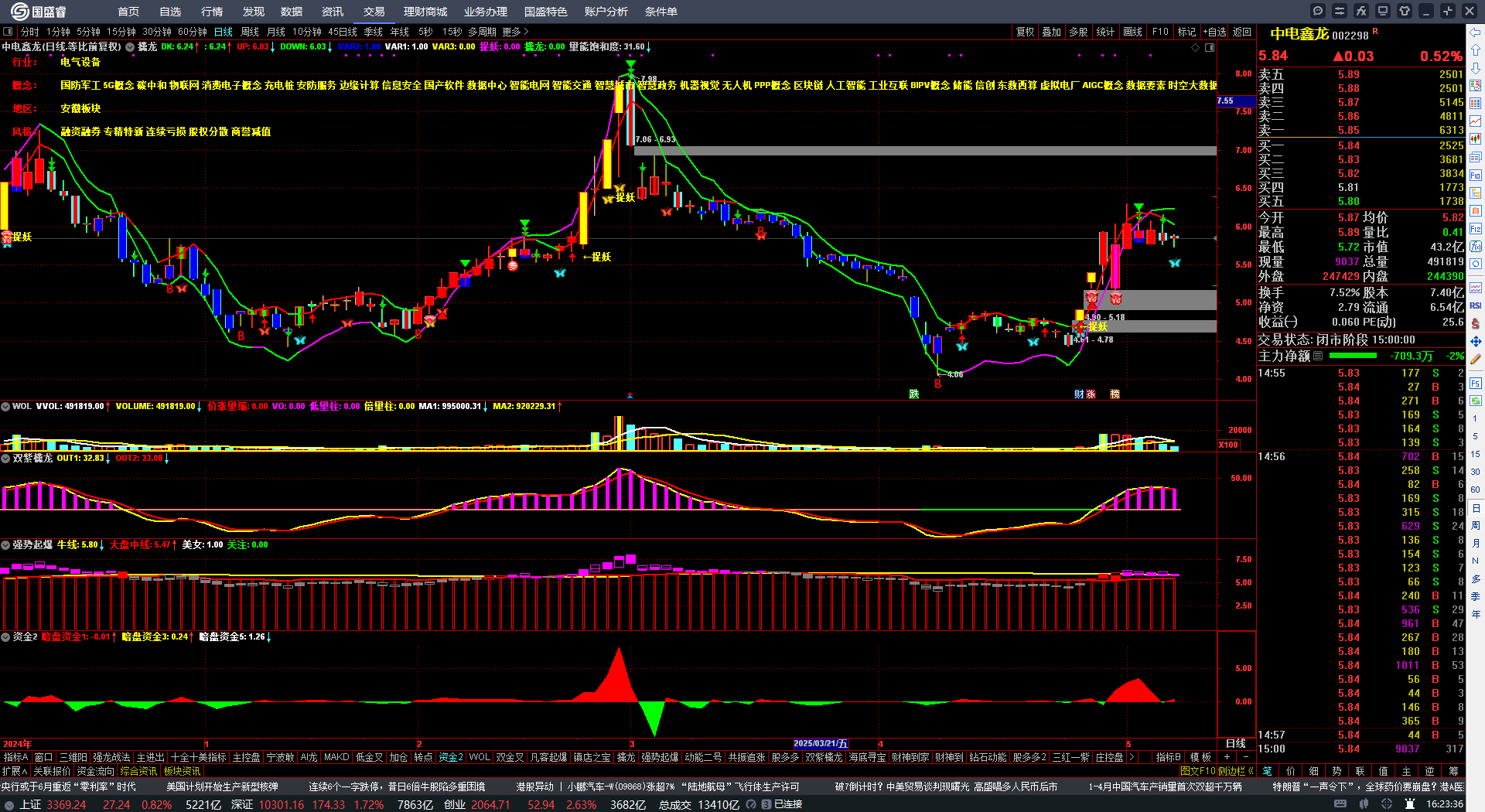1485x812 pixels.
Task: Select the blue four-way move arrows icon
Action: (x=1476, y=341)
